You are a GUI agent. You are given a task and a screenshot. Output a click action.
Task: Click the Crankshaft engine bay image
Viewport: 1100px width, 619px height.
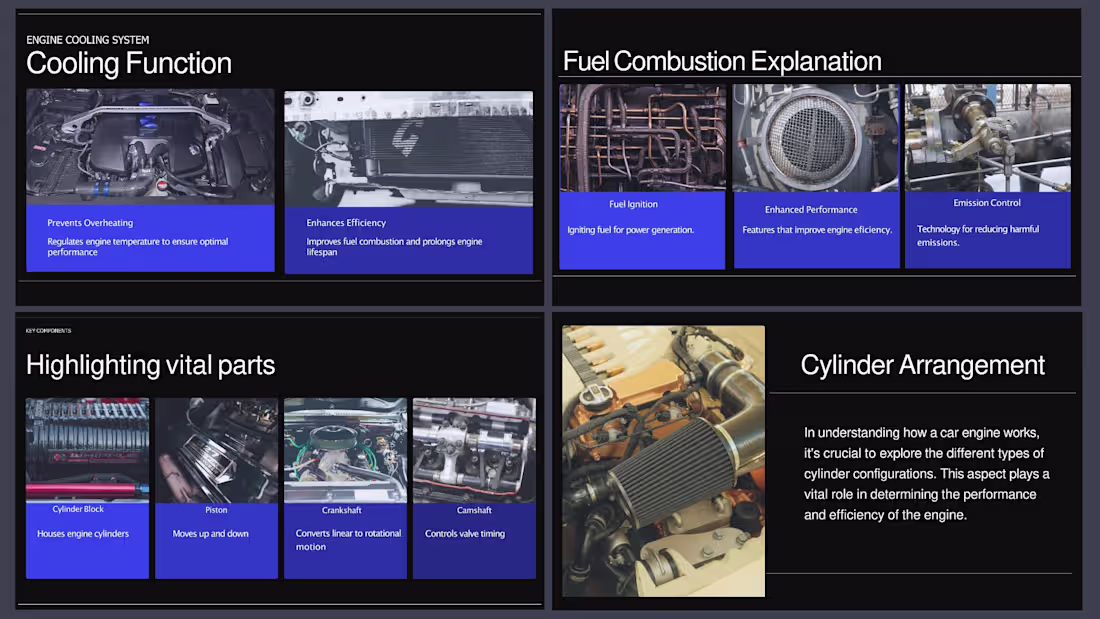tap(345, 448)
